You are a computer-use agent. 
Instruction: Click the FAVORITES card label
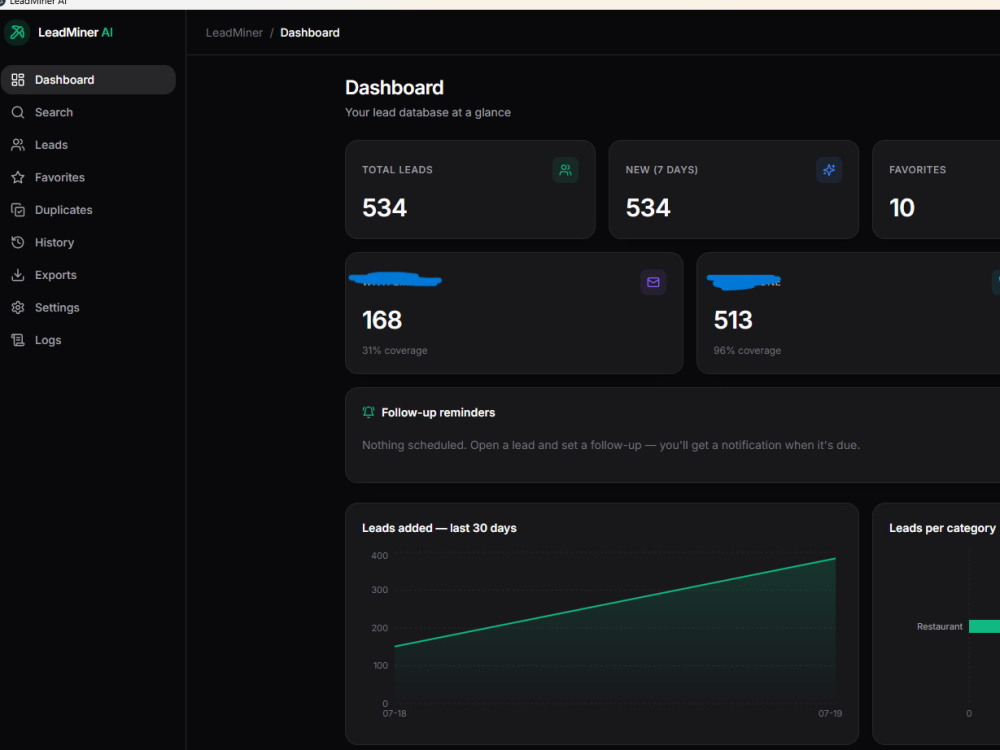pyautogui.click(x=918, y=170)
